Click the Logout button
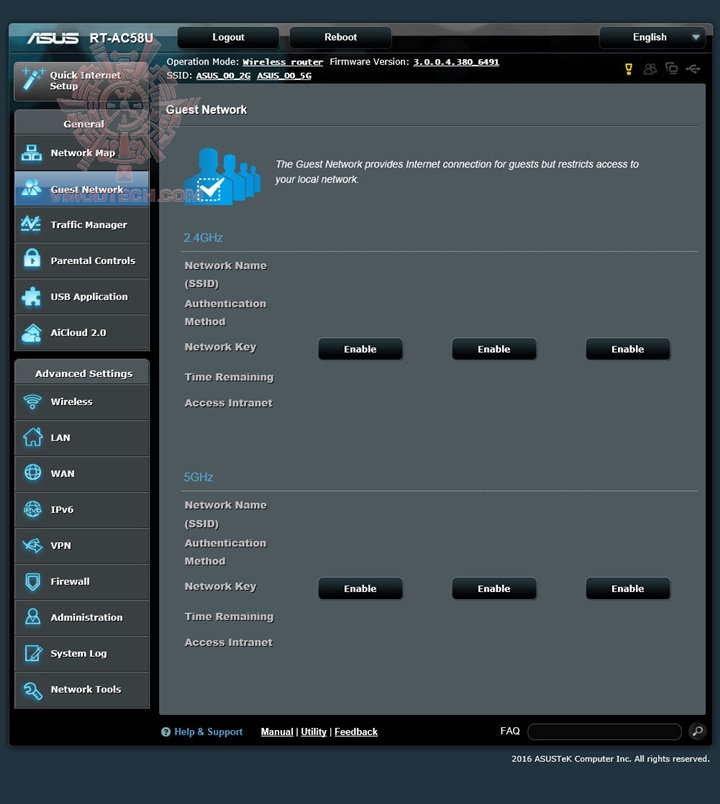Screen dimensions: 720x804 (x=228, y=37)
